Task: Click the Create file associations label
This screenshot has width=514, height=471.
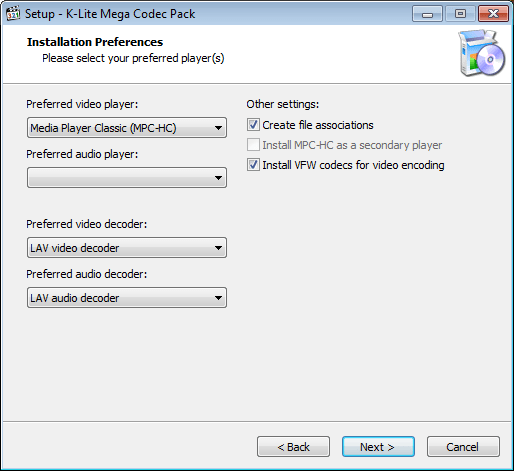Action: coord(318,125)
